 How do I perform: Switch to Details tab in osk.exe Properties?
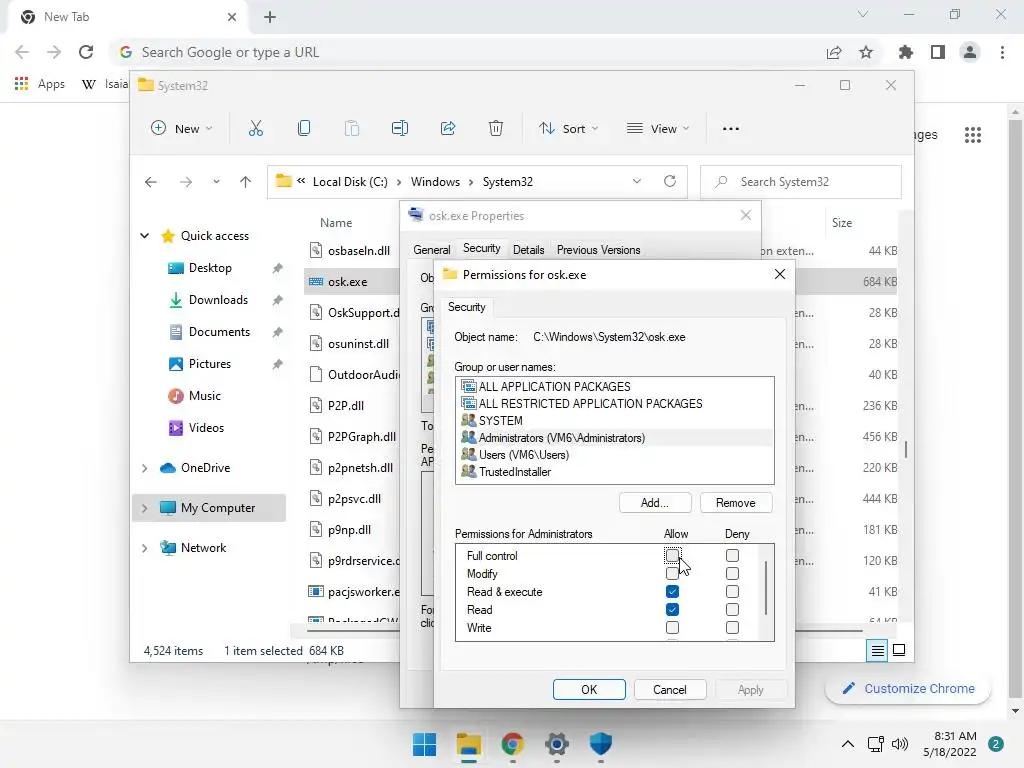(528, 250)
